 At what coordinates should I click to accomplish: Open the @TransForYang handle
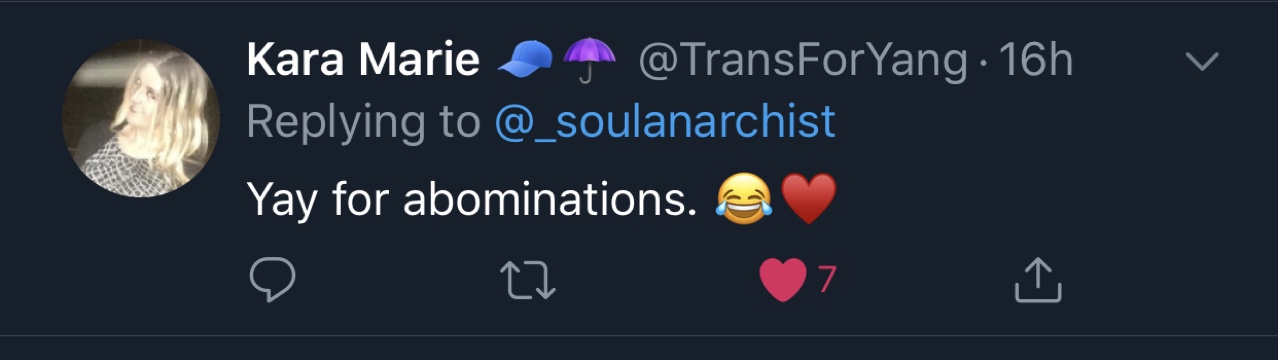(804, 63)
